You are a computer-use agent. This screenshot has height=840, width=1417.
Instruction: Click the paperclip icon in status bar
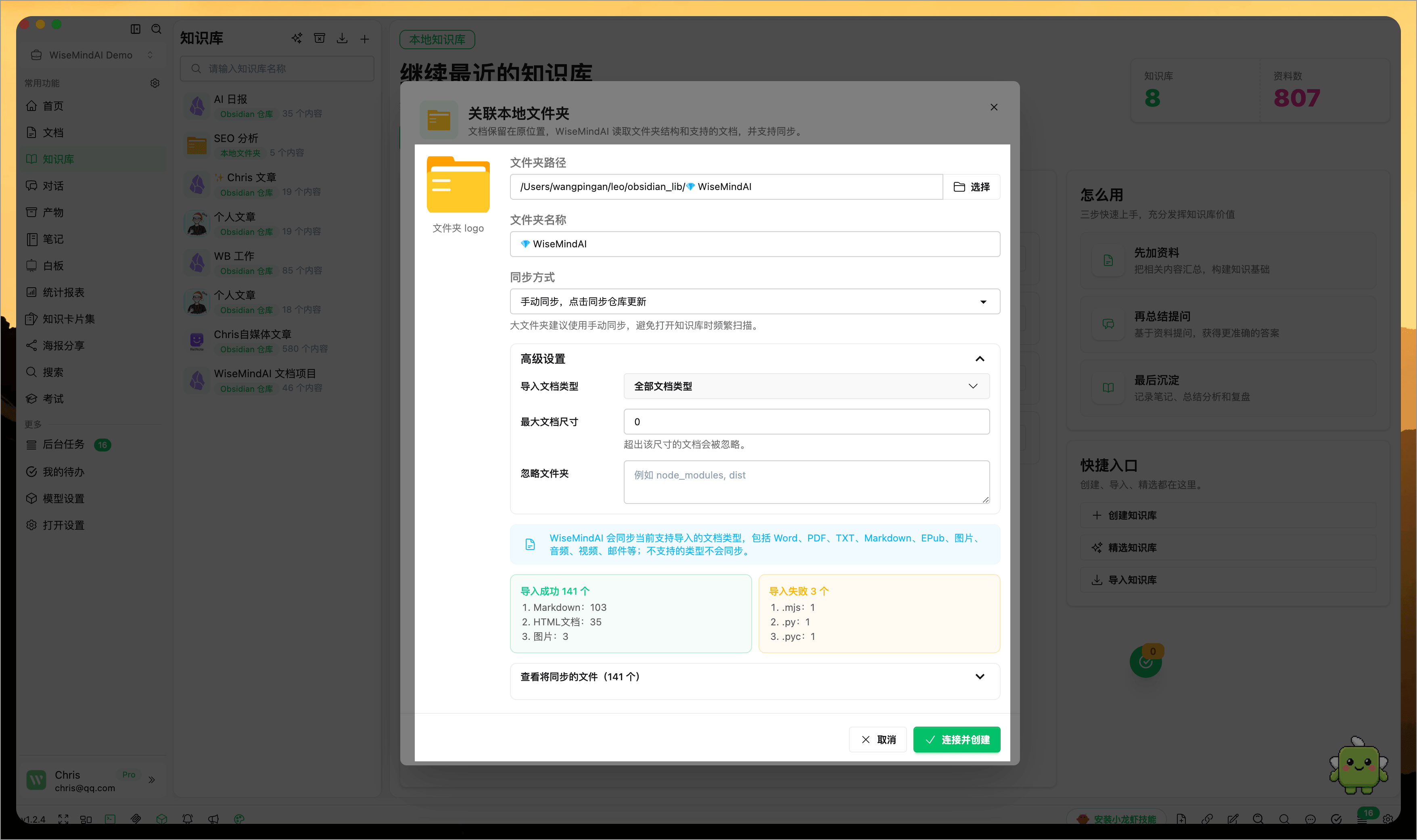[135, 819]
